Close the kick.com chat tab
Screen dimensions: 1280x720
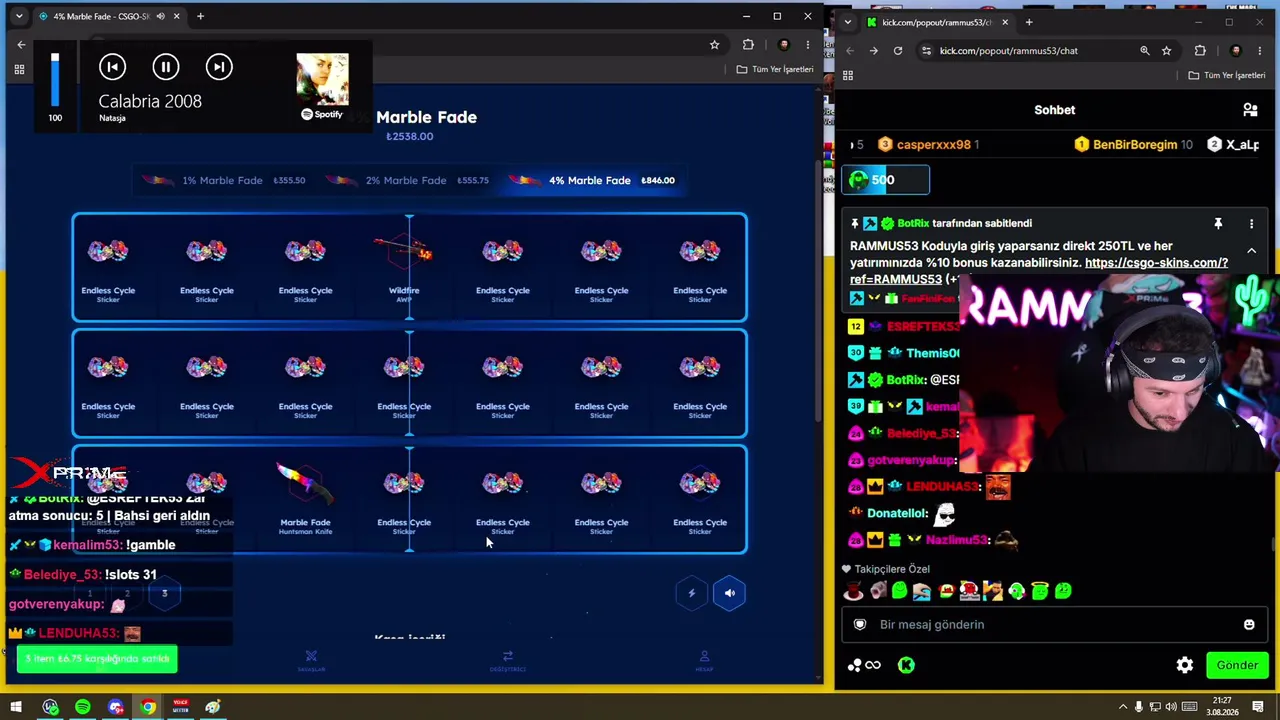pyautogui.click(x=1005, y=22)
